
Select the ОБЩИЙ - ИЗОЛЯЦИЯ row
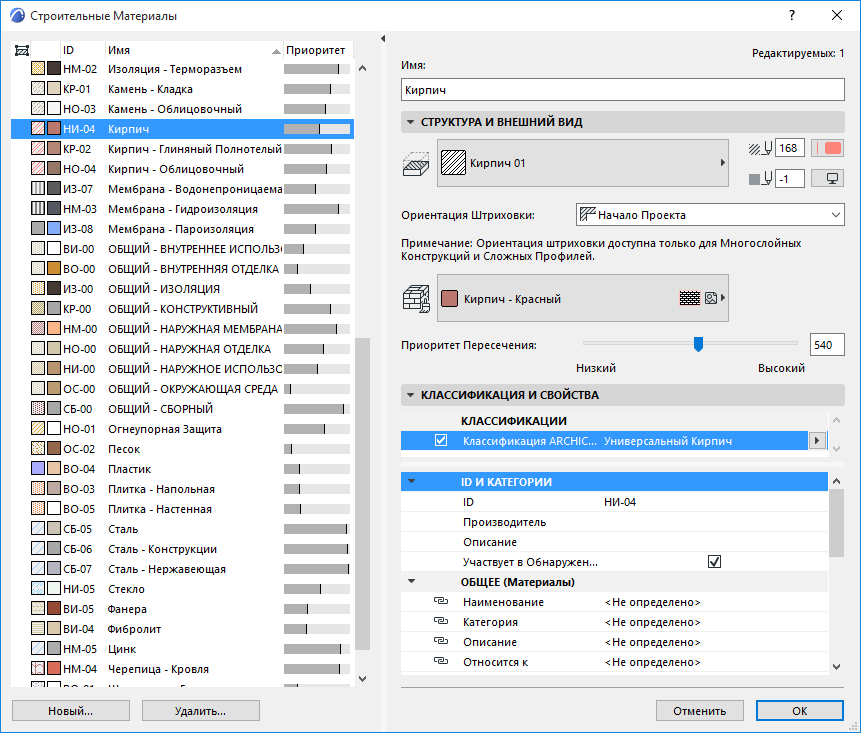coord(182,289)
